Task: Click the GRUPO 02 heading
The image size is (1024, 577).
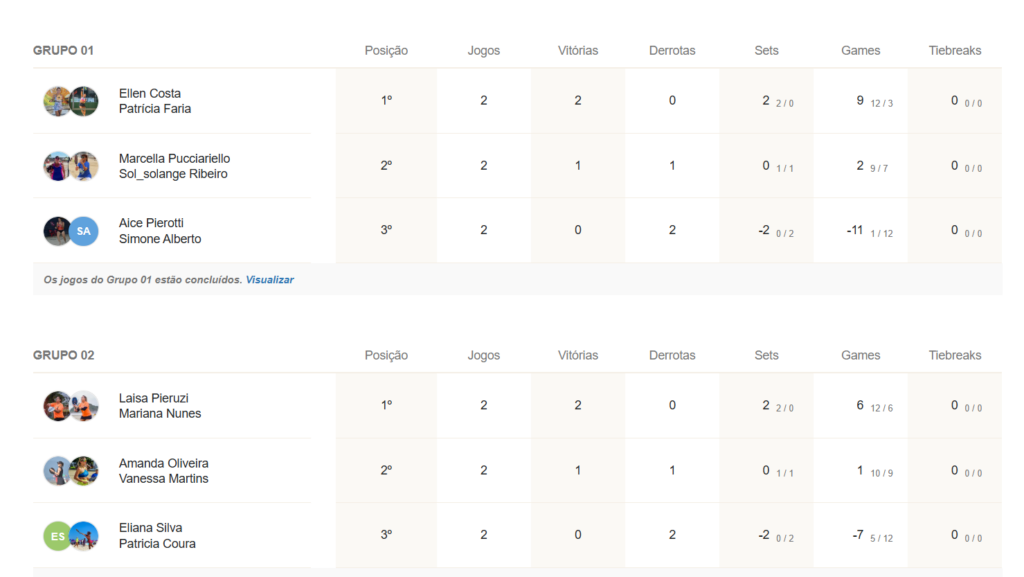Action: tap(63, 355)
